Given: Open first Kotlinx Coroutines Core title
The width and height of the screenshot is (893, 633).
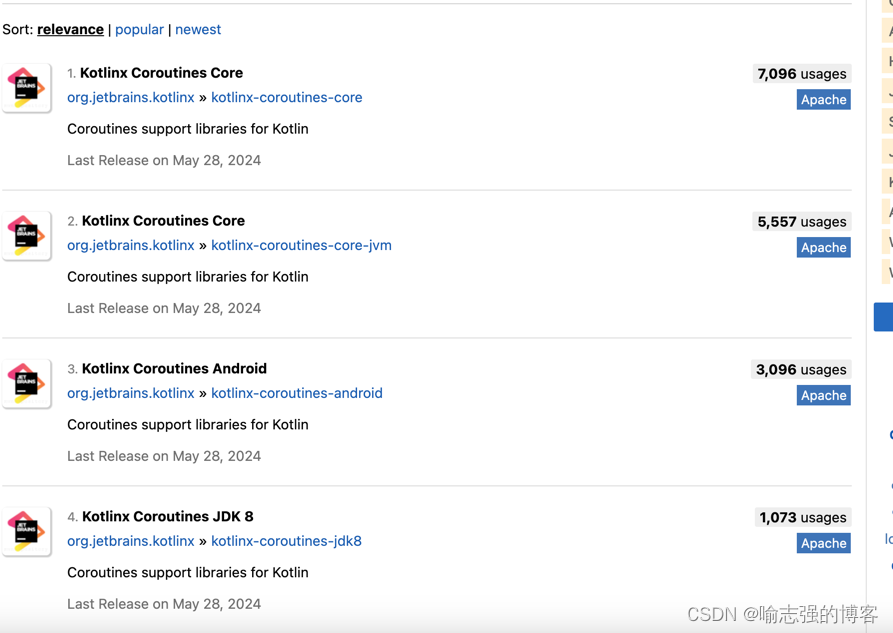Looking at the screenshot, I should click(161, 73).
